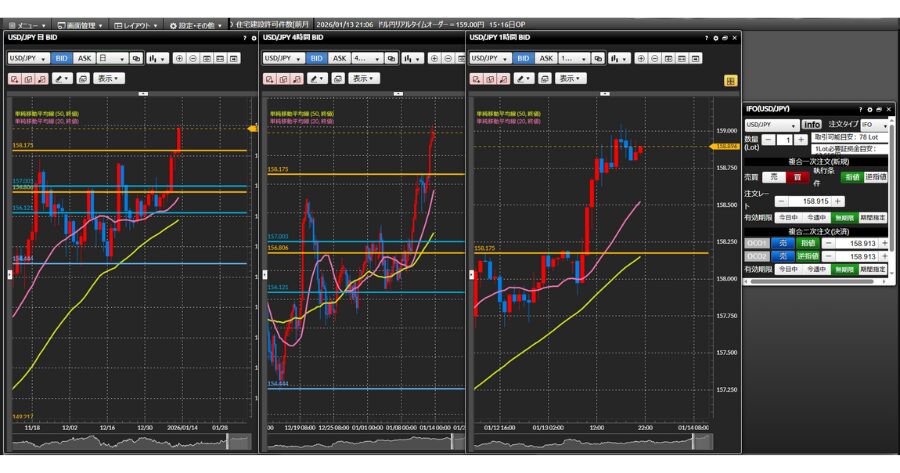Click help question mark on daily chart header

click(243, 38)
